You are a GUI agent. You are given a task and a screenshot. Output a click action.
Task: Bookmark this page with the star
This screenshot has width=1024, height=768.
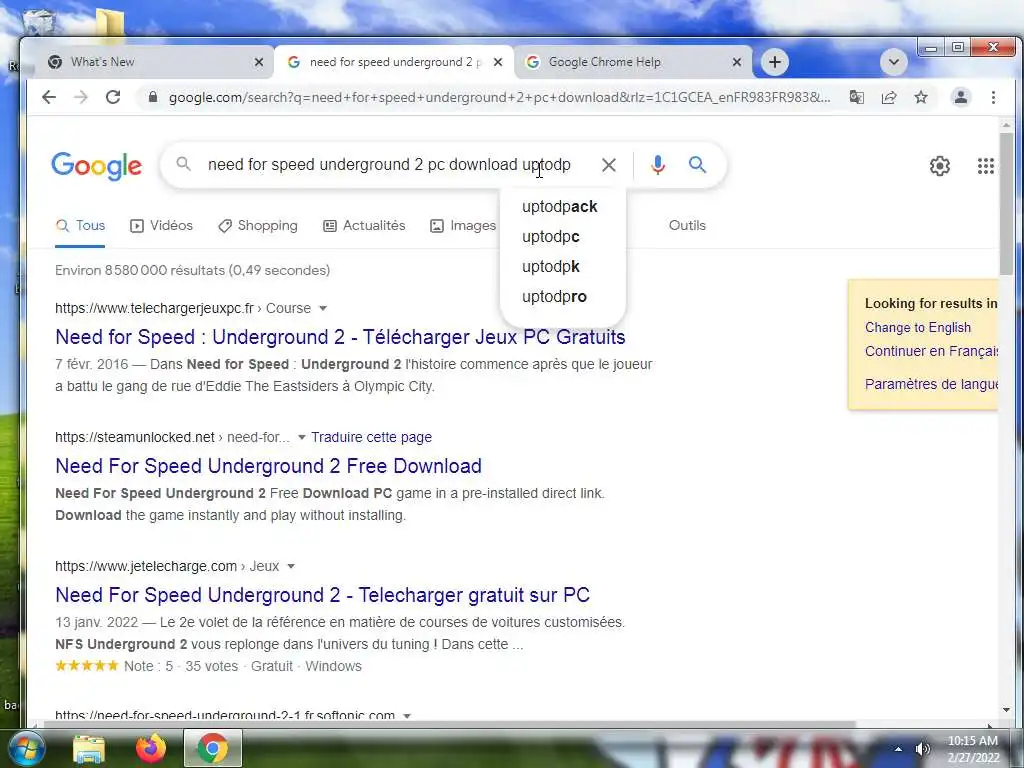click(x=921, y=97)
